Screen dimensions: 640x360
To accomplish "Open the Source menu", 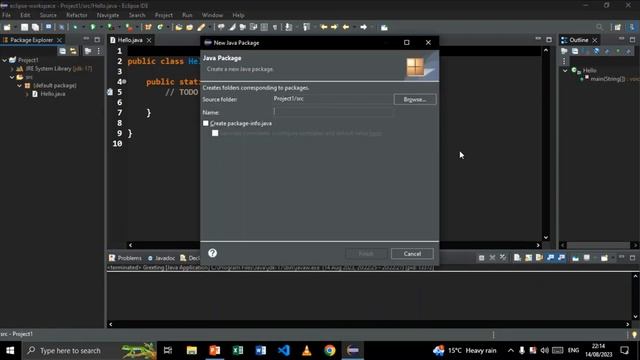I will (x=48, y=15).
